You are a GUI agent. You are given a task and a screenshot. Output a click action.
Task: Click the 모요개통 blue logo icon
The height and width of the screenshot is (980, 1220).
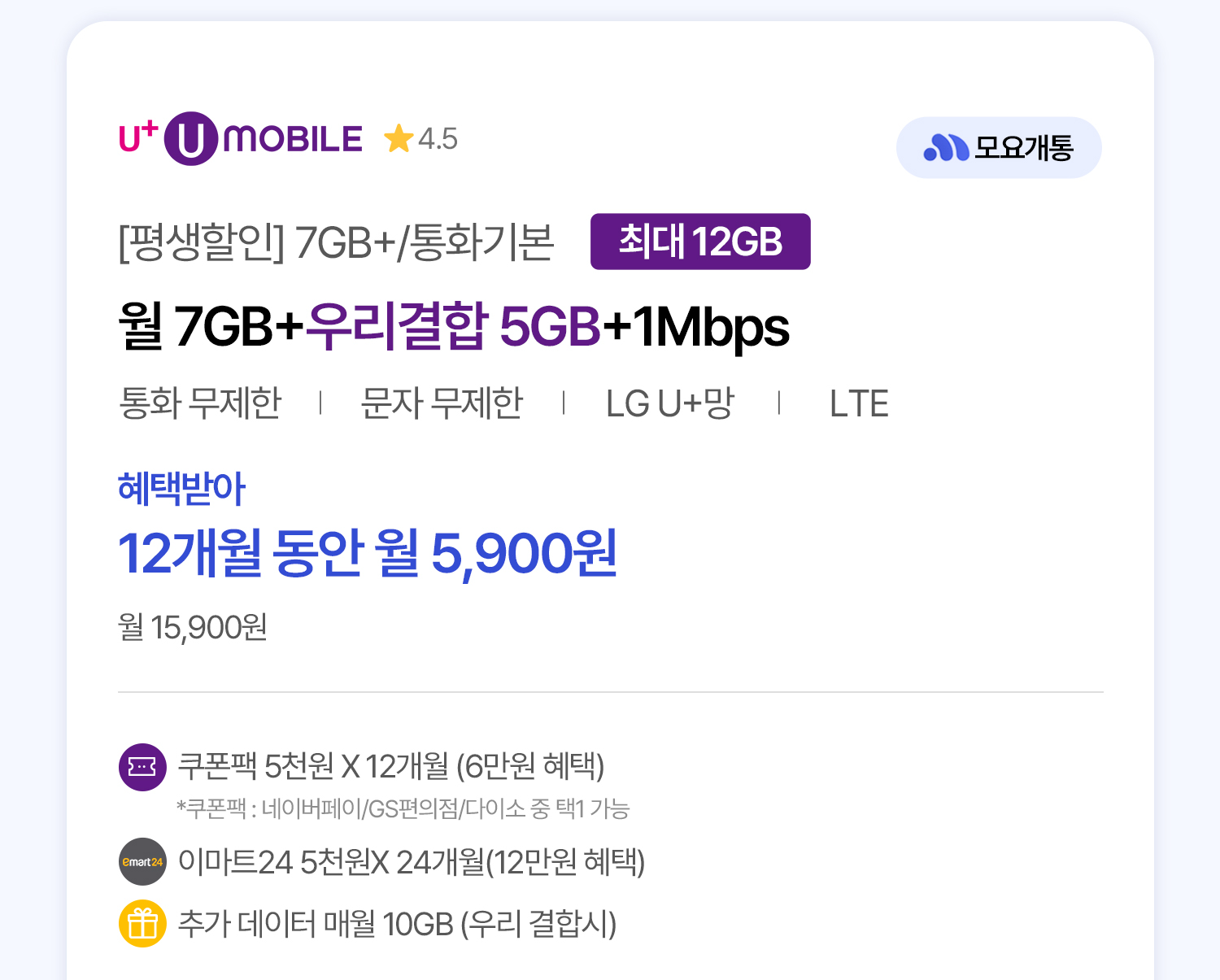point(945,147)
